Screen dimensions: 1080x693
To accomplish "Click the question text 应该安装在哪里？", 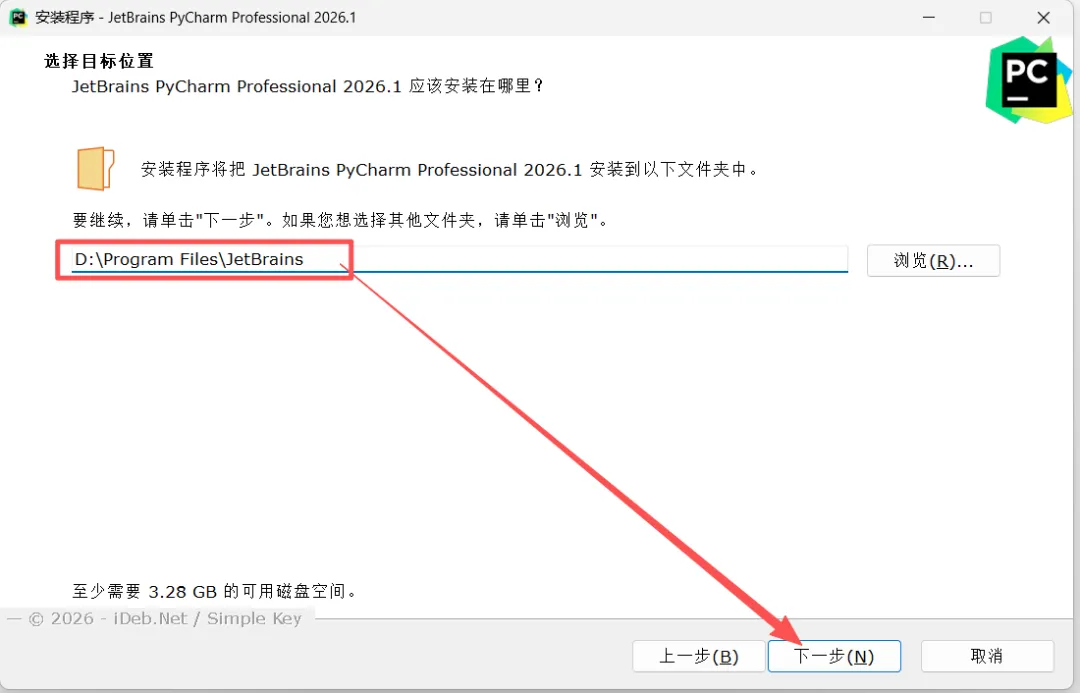I will 477,86.
